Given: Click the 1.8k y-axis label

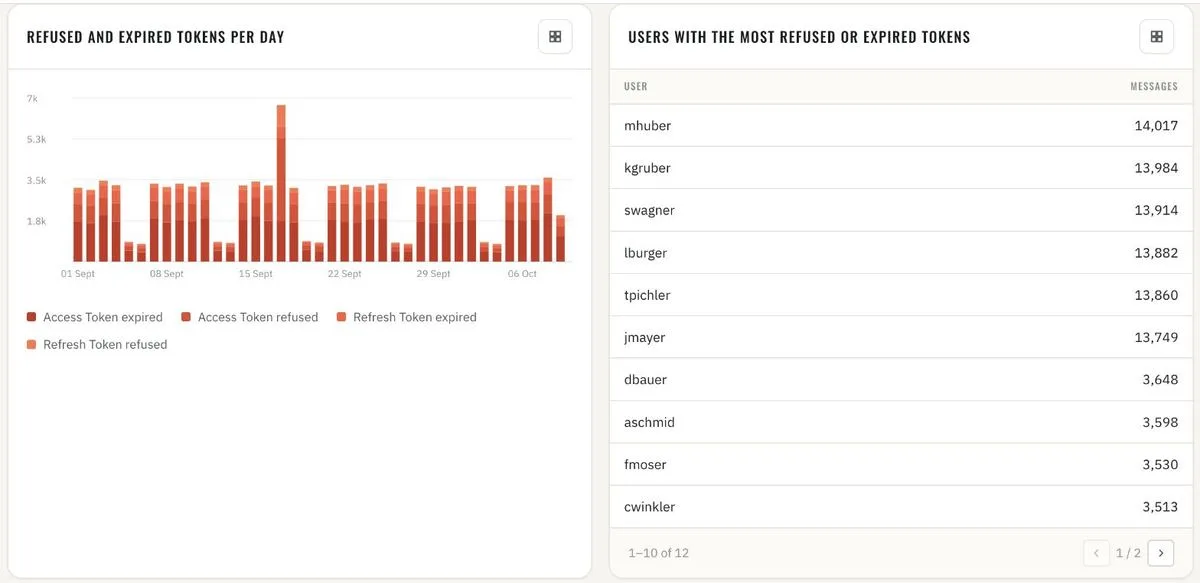Looking at the screenshot, I should pyautogui.click(x=36, y=221).
